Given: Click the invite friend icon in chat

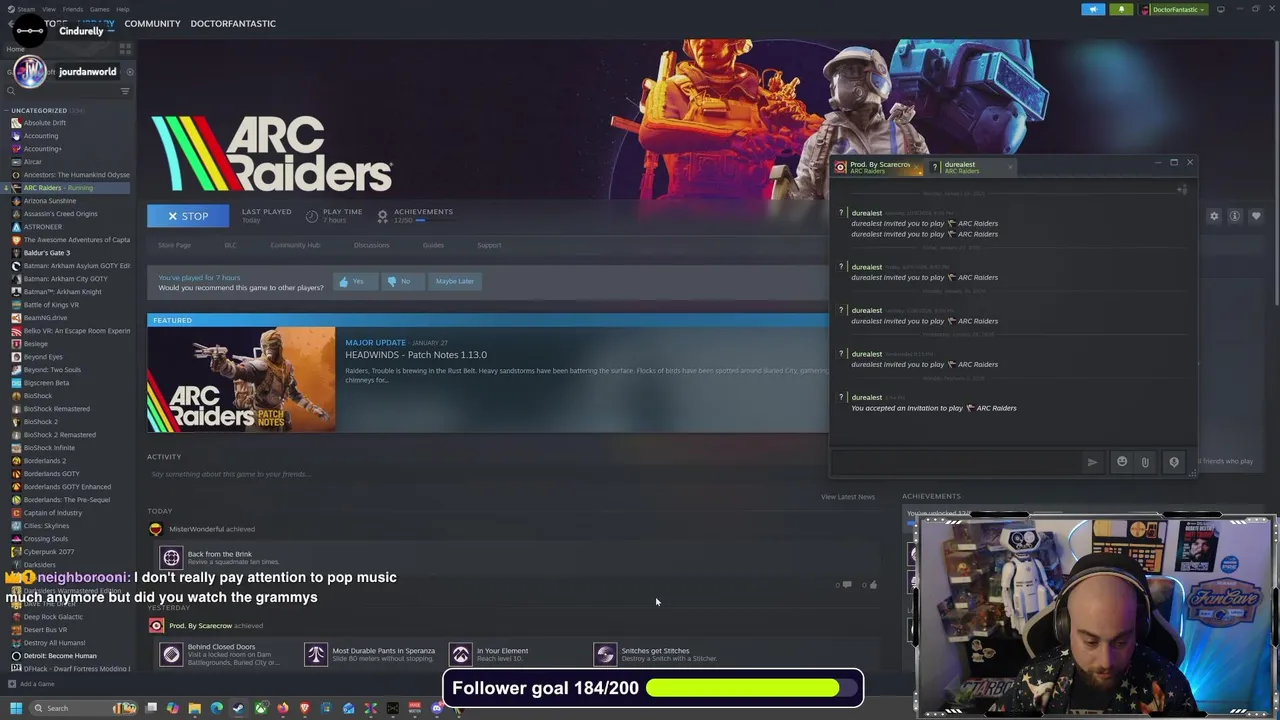Looking at the screenshot, I should pyautogui.click(x=1181, y=189).
